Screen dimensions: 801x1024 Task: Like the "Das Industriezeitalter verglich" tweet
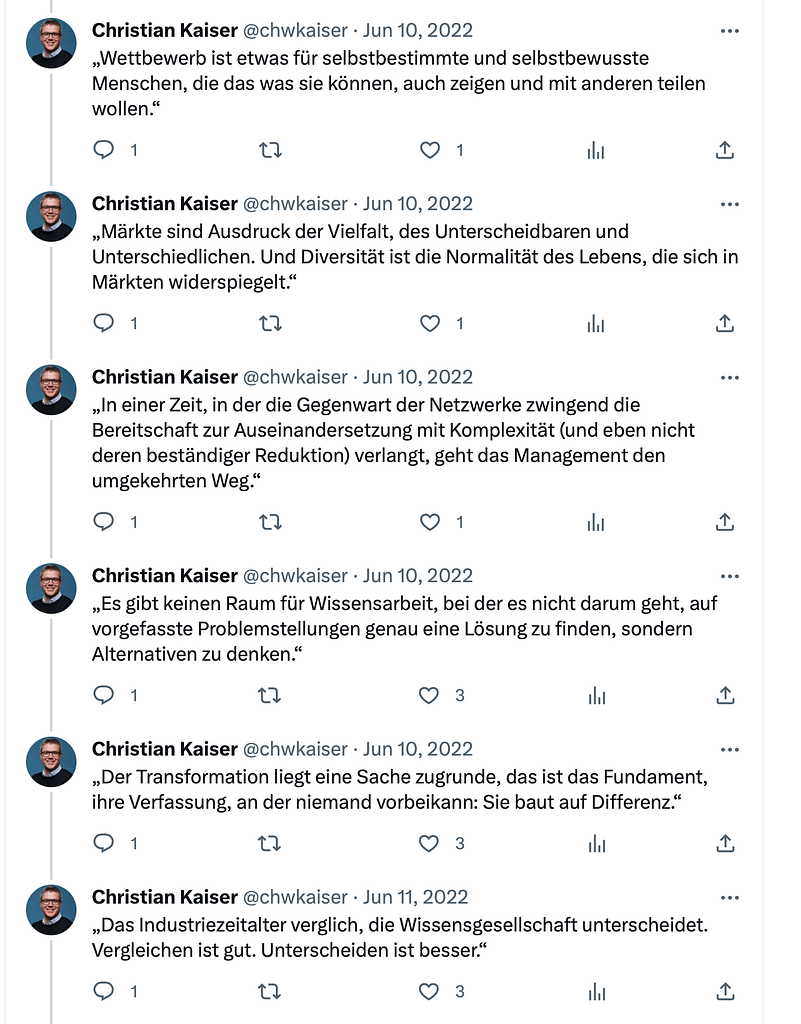tap(429, 991)
